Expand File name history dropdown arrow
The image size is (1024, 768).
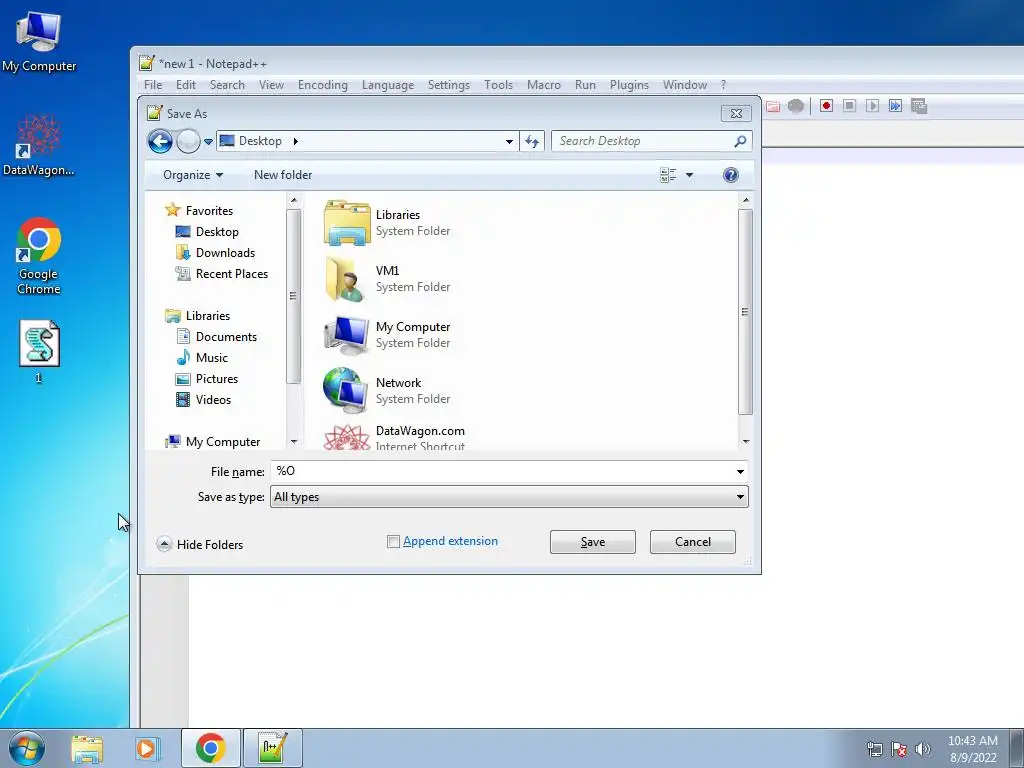tap(740, 472)
